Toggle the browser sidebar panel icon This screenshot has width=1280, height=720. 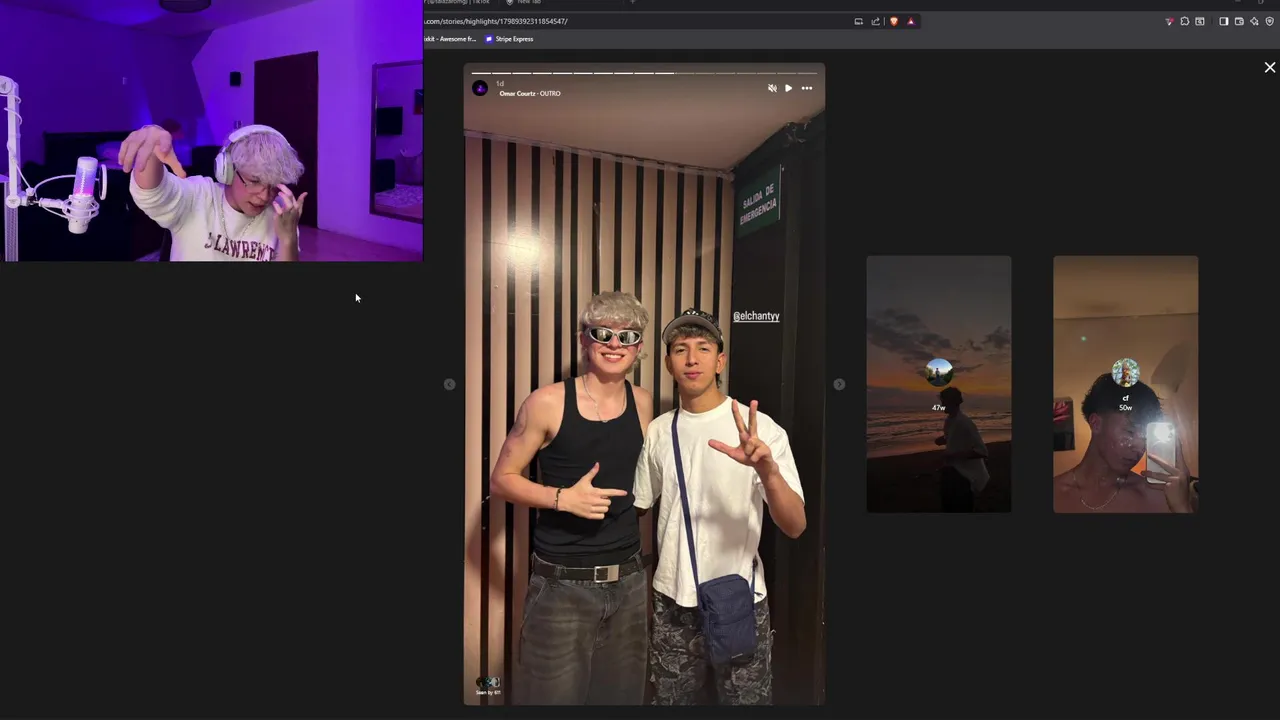point(1223,21)
